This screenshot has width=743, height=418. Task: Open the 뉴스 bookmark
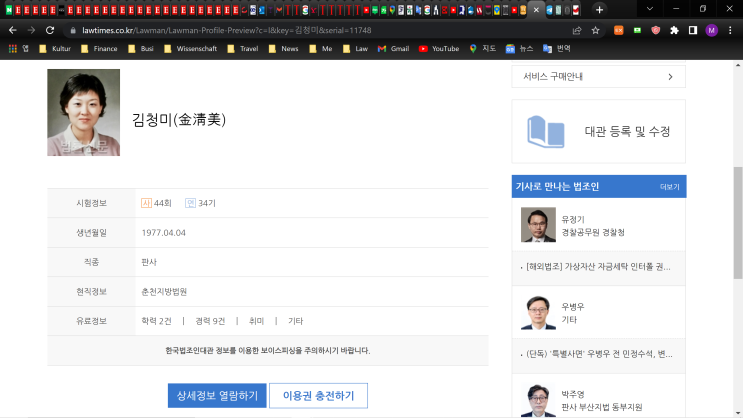pyautogui.click(x=519, y=48)
